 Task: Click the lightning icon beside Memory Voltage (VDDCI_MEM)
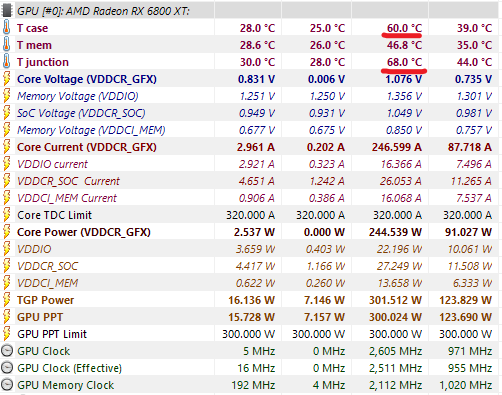(6, 130)
